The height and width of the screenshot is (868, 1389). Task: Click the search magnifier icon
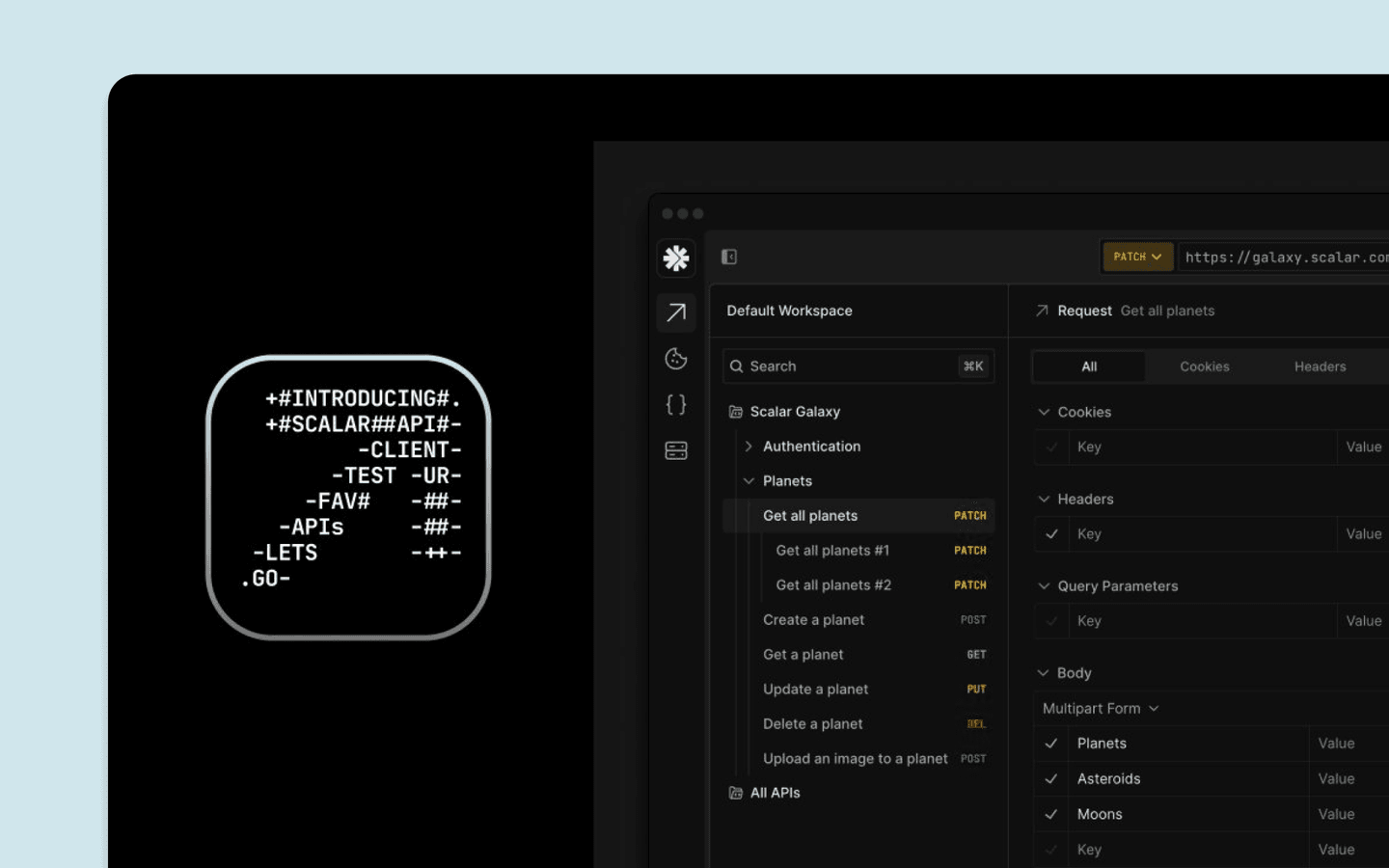click(737, 366)
